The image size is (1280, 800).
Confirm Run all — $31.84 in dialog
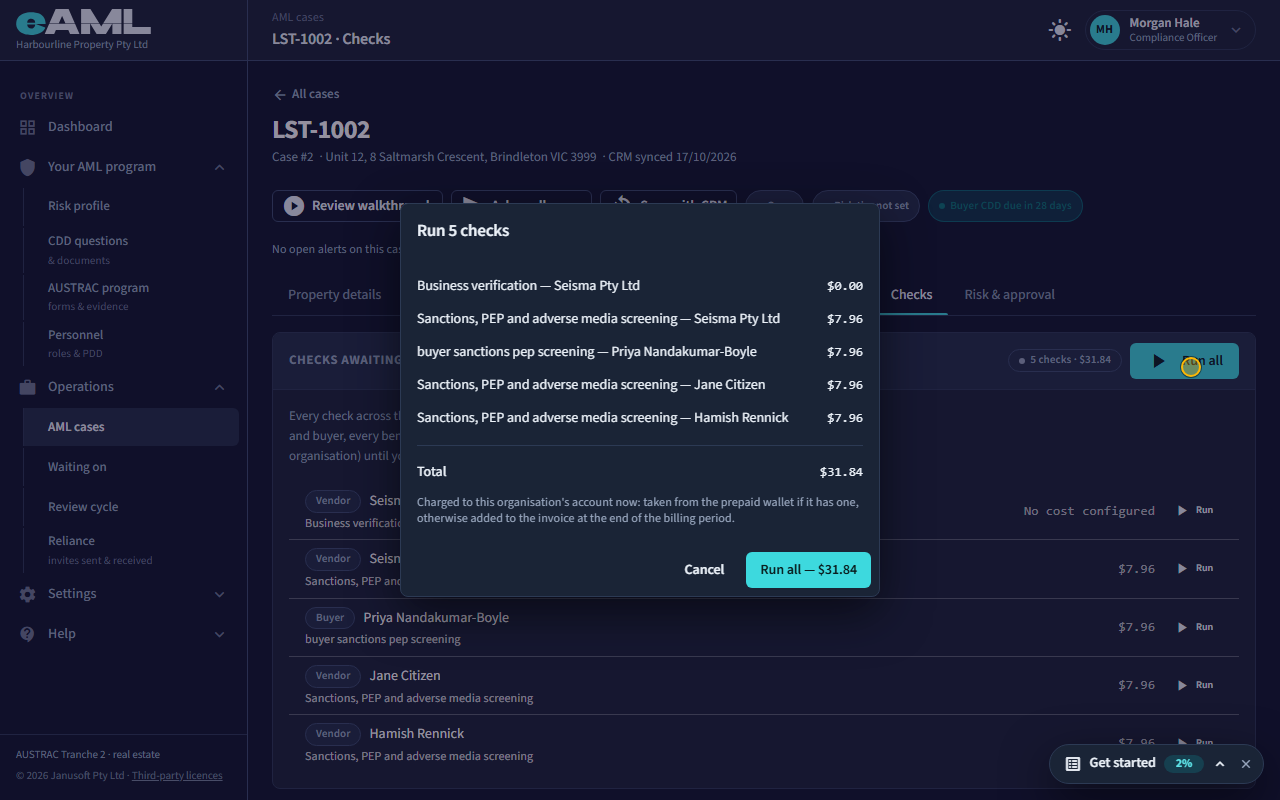tap(808, 570)
